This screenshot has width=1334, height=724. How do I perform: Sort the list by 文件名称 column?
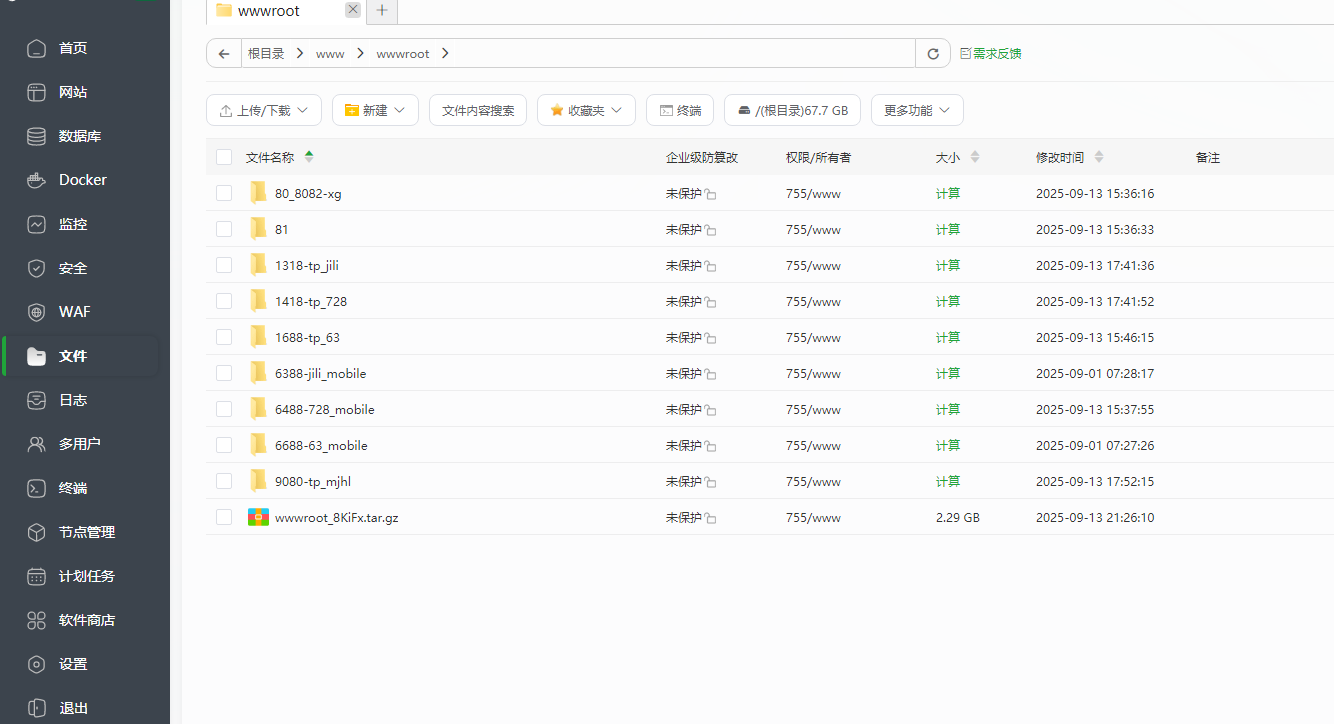(x=280, y=157)
